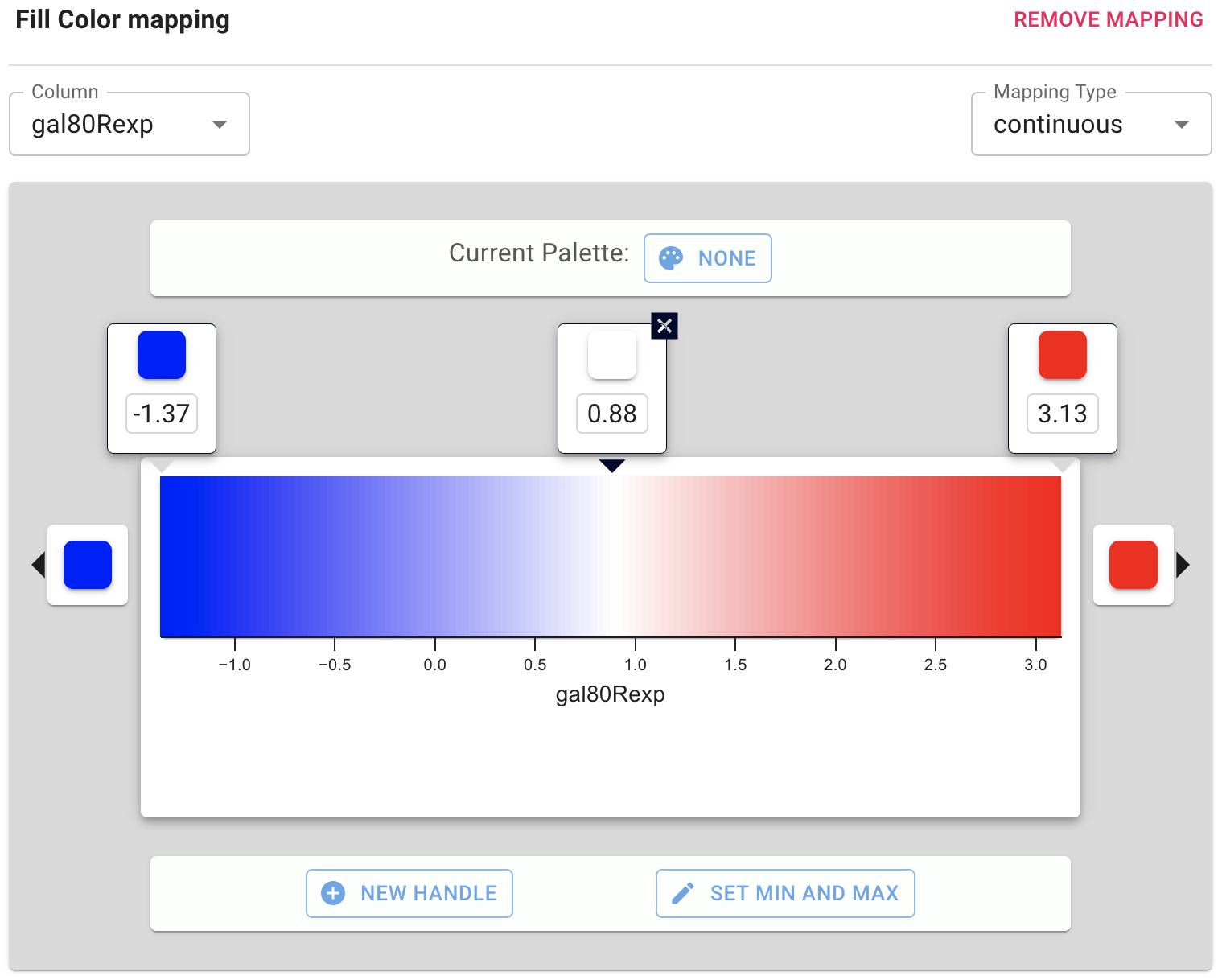The width and height of the screenshot is (1222, 980).
Task: Click the left black arrow beside the below-minimum swatch
Action: tap(38, 565)
